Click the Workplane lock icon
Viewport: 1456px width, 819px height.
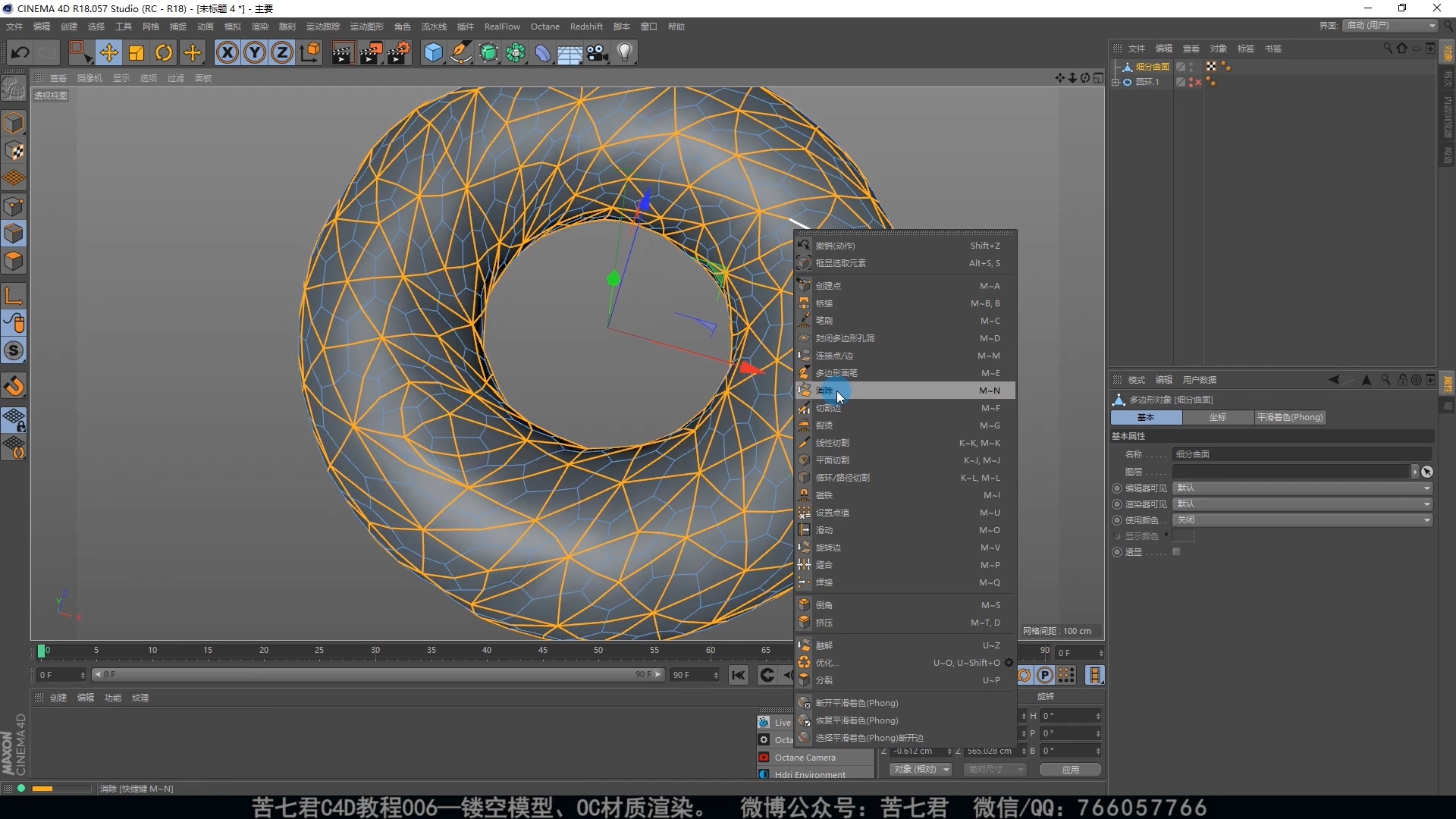click(14, 420)
